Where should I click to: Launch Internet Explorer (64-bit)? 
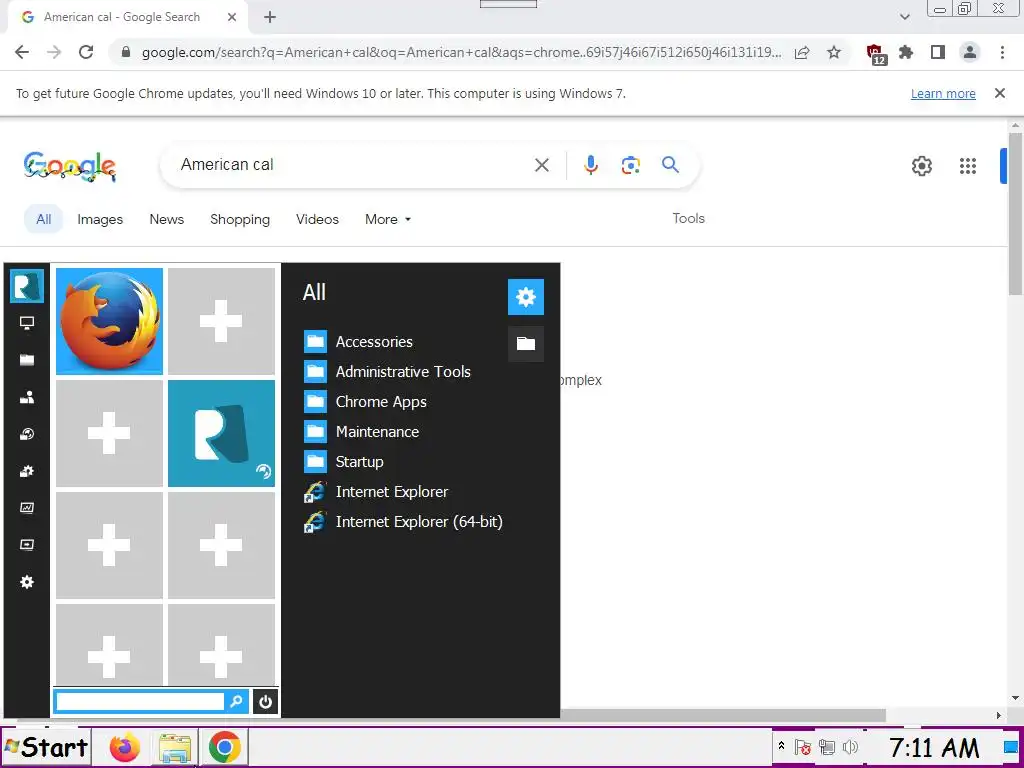pos(404,522)
